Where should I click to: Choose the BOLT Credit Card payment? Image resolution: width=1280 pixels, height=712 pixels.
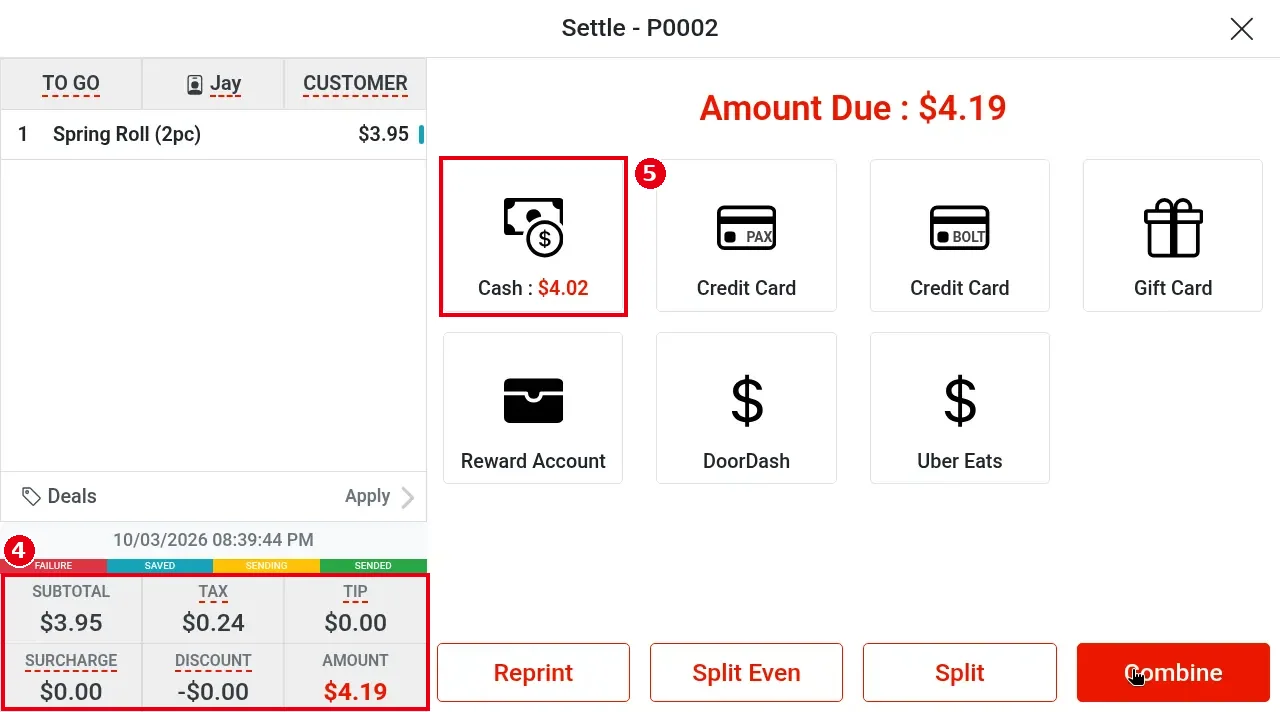coord(960,236)
